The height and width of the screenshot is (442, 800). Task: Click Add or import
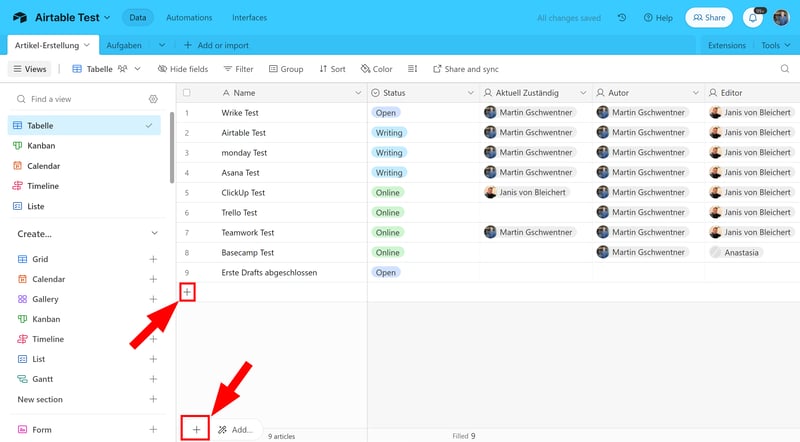216,45
